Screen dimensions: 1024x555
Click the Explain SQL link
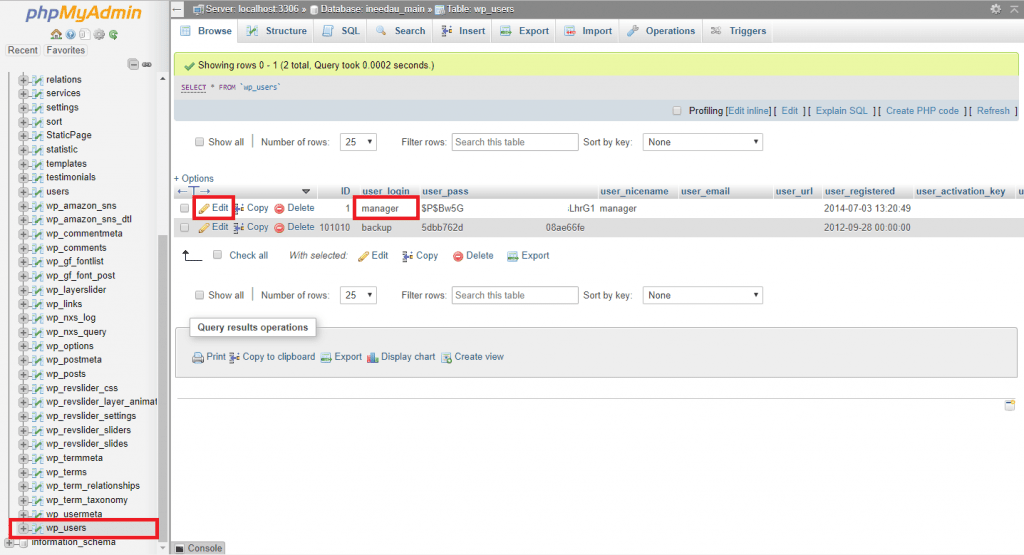pos(841,111)
